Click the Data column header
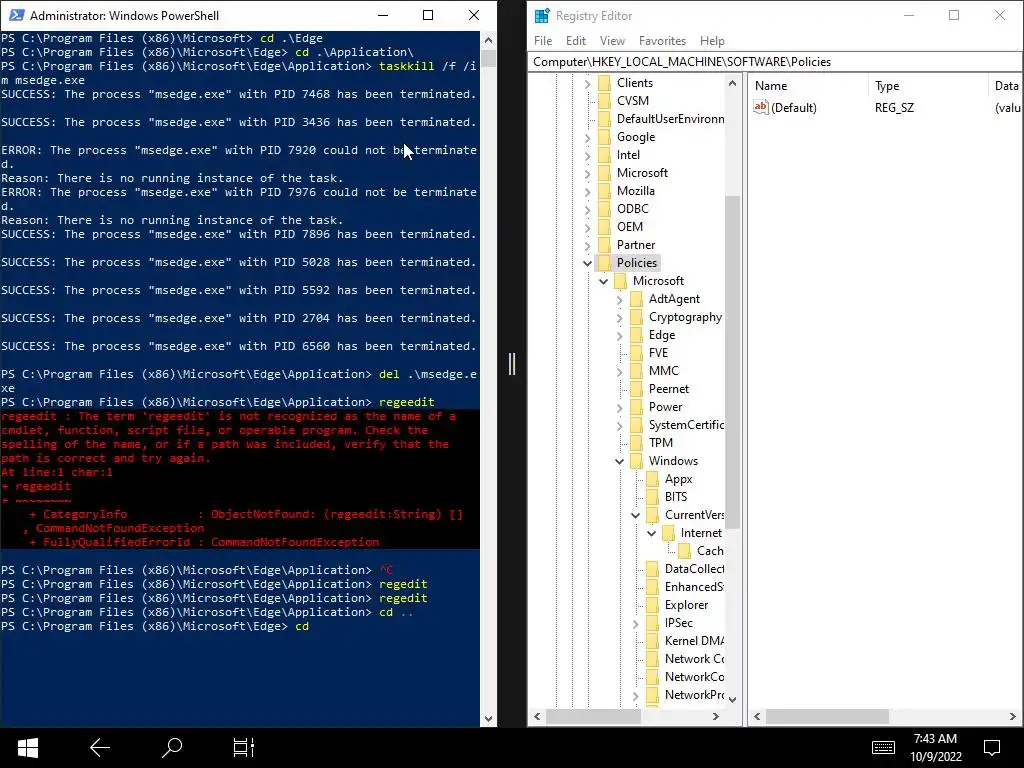 point(1006,86)
